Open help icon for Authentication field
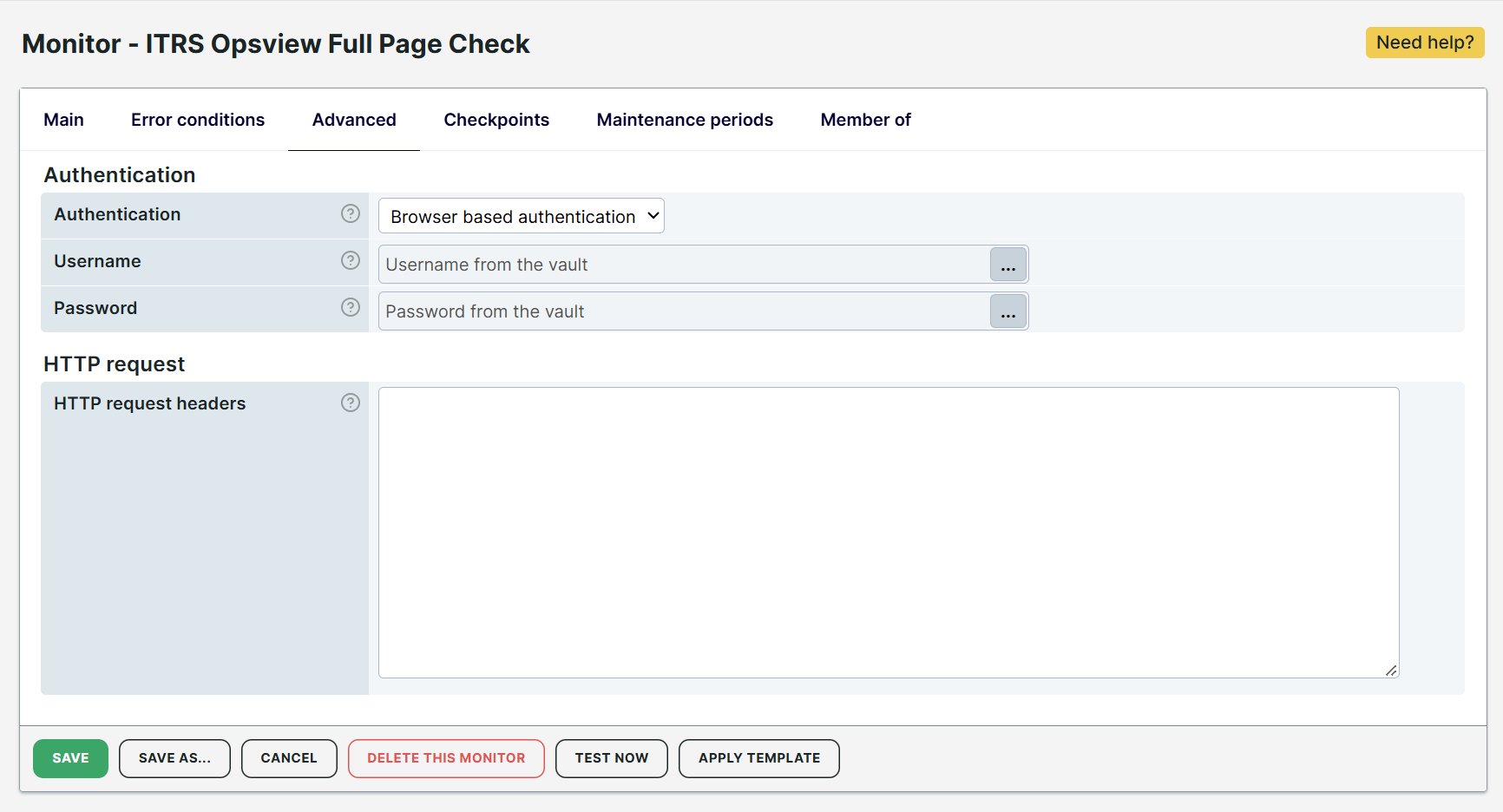1503x812 pixels. click(x=351, y=213)
